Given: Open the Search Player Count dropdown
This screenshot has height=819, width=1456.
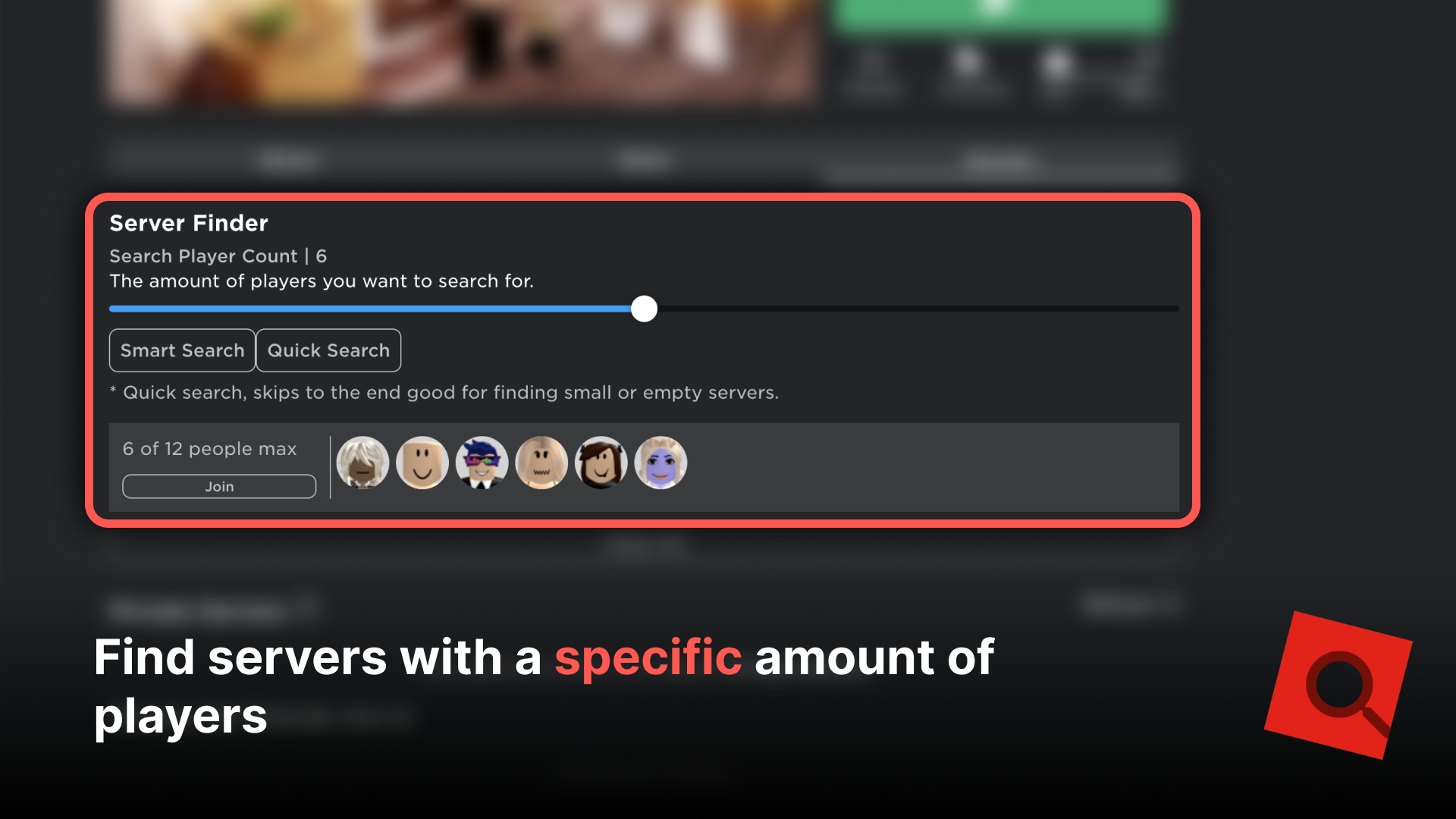Looking at the screenshot, I should pos(220,255).
